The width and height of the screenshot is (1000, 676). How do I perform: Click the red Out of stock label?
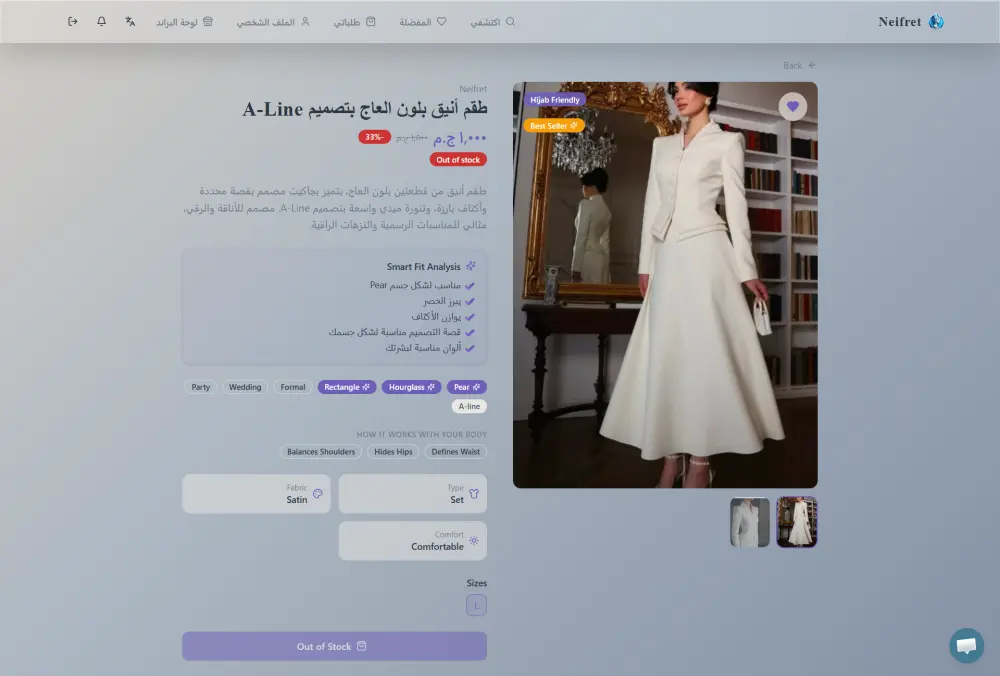point(458,160)
